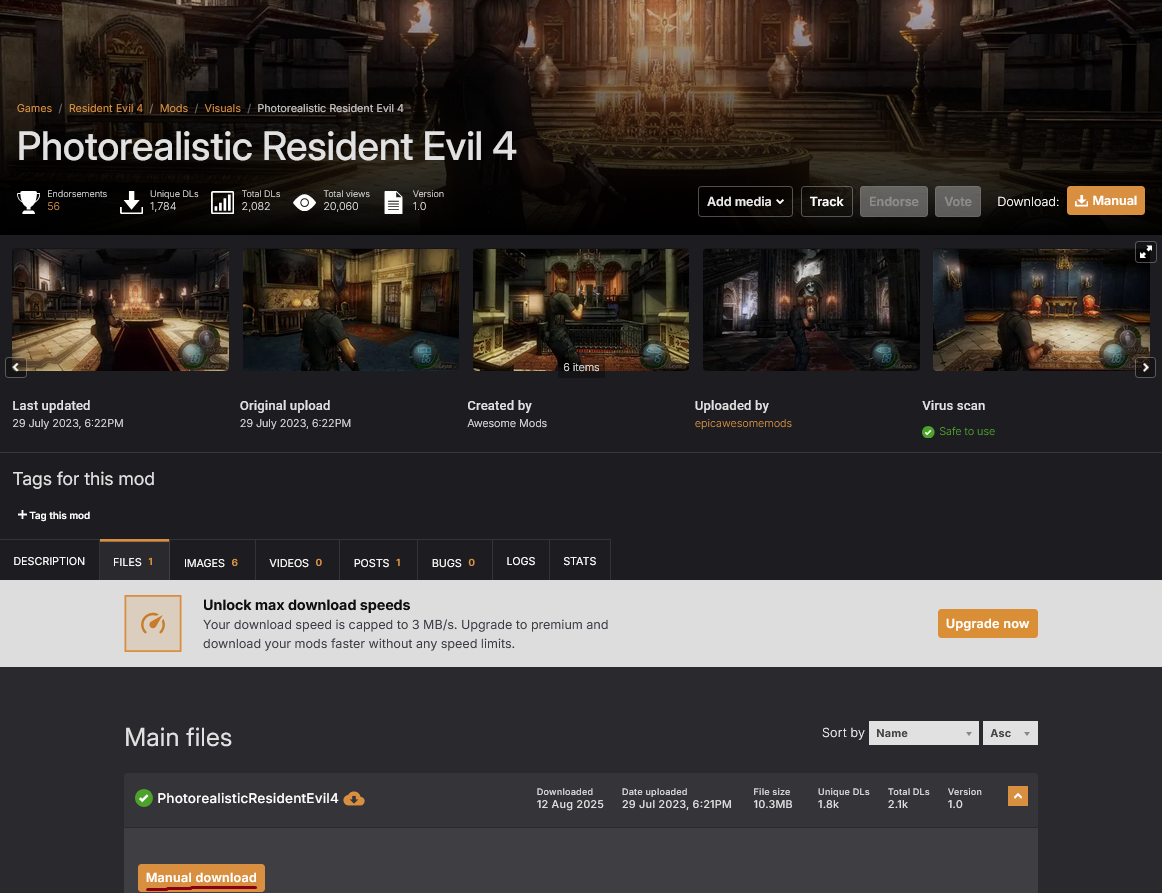
Task: Open first gallery thumbnail with candle table
Action: pyautogui.click(x=120, y=310)
